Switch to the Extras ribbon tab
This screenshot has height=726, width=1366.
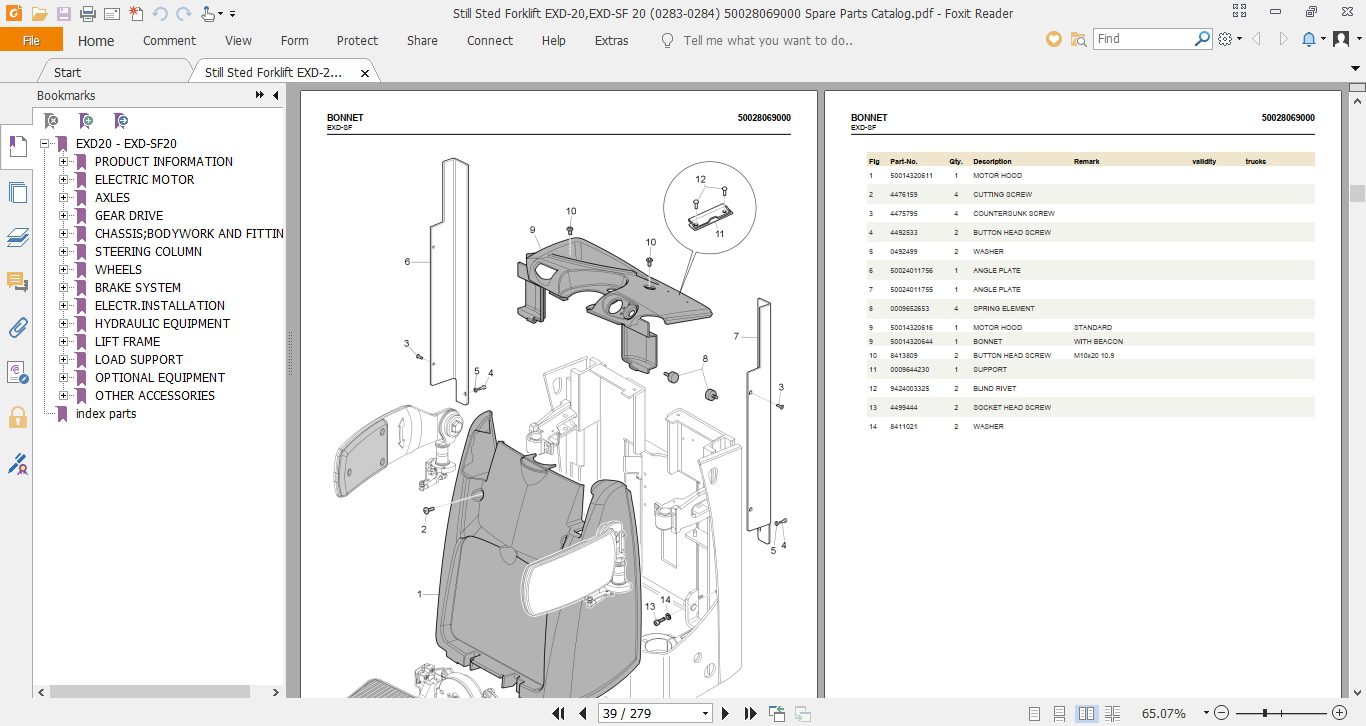pos(611,41)
